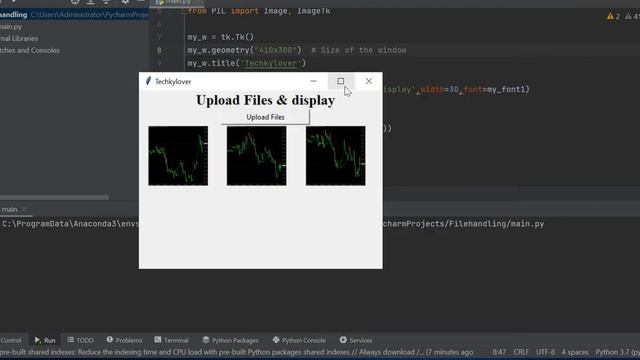Viewport: 640px width, 360px height.
Task: Click the Terminal icon in bottom bar
Action: click(158, 340)
